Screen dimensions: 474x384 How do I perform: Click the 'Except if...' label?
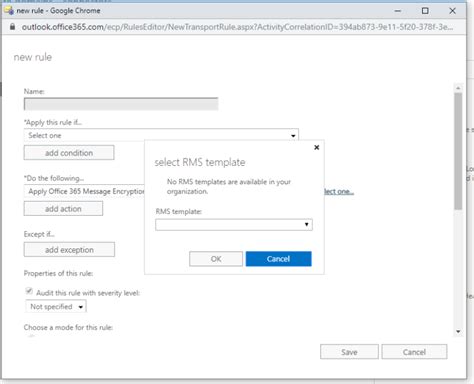click(x=39, y=234)
